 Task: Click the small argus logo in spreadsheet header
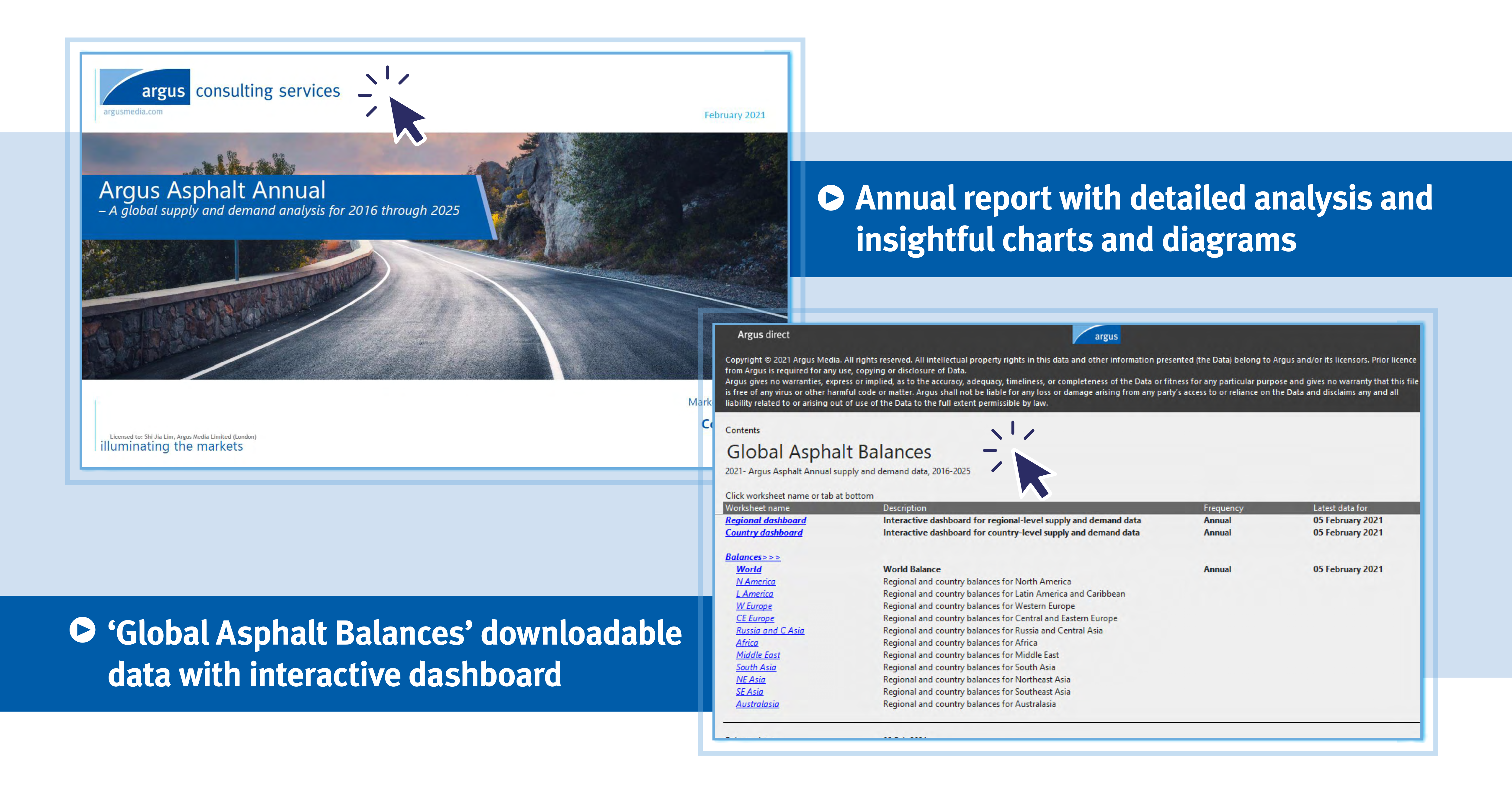tap(1097, 336)
